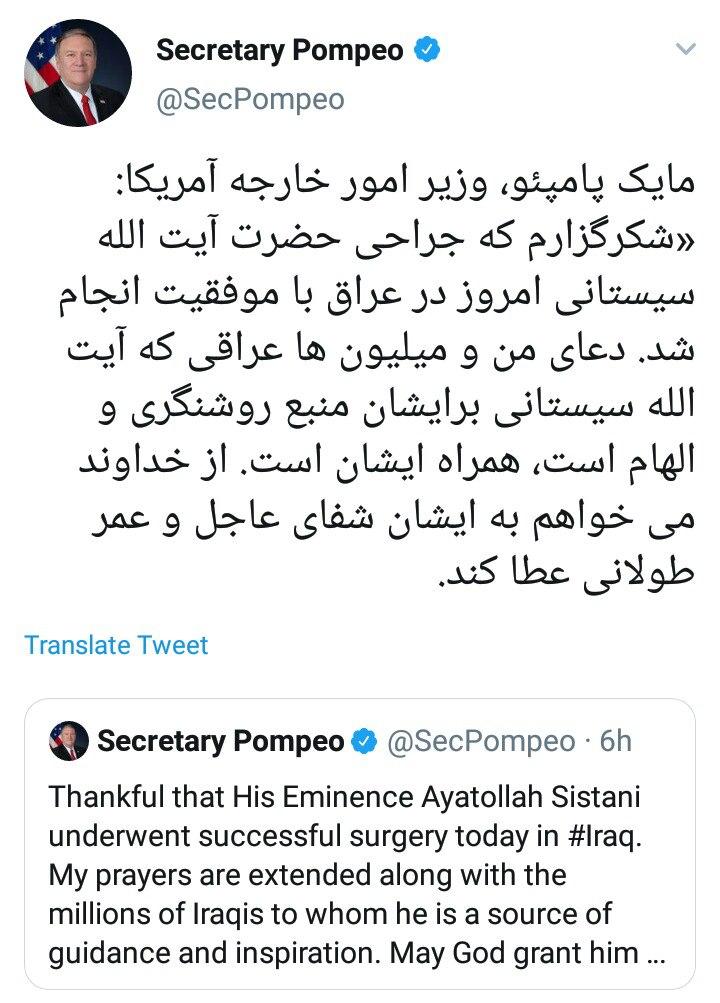This screenshot has height=1003, width=720.
Task: Click the 6h timestamp on the quoted tweet
Action: click(614, 742)
